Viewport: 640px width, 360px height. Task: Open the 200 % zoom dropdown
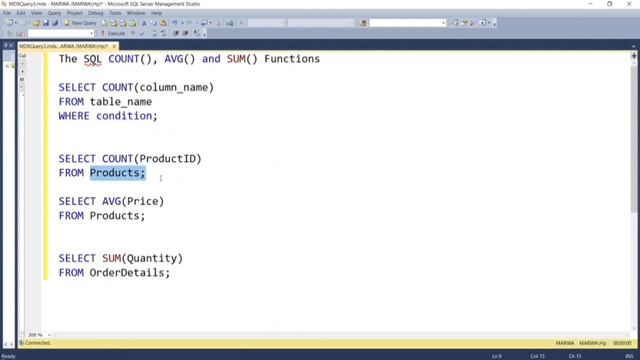pos(49,335)
